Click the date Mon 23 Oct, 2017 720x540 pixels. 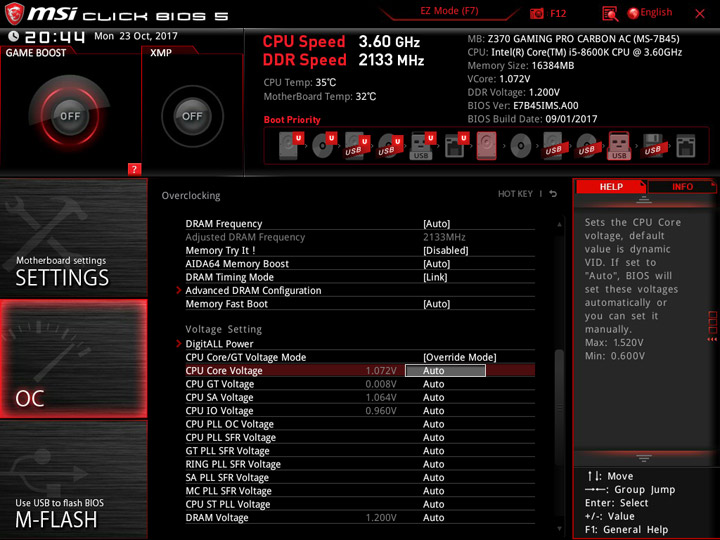136,36
